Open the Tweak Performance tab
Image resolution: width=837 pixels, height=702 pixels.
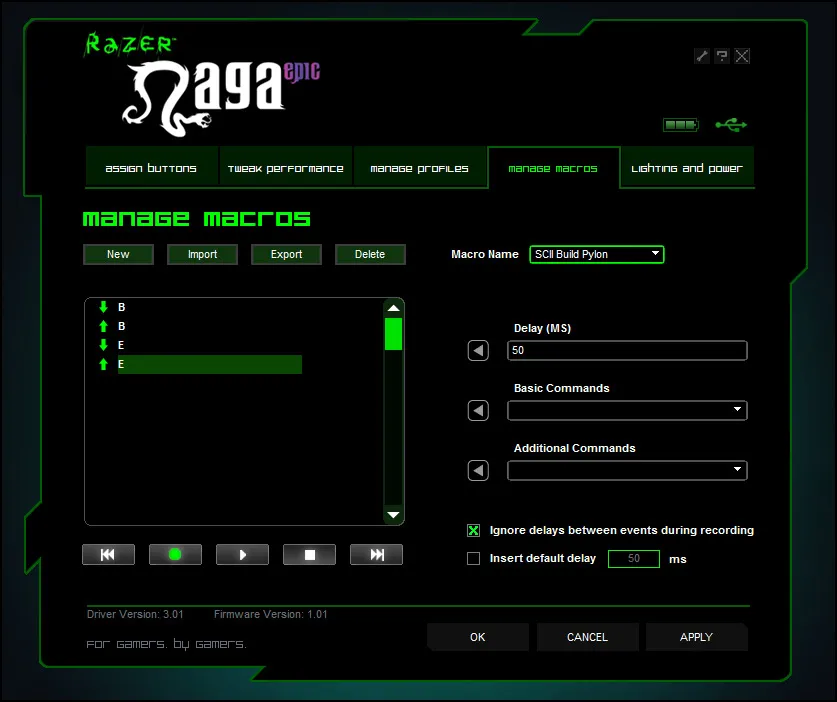pos(286,168)
